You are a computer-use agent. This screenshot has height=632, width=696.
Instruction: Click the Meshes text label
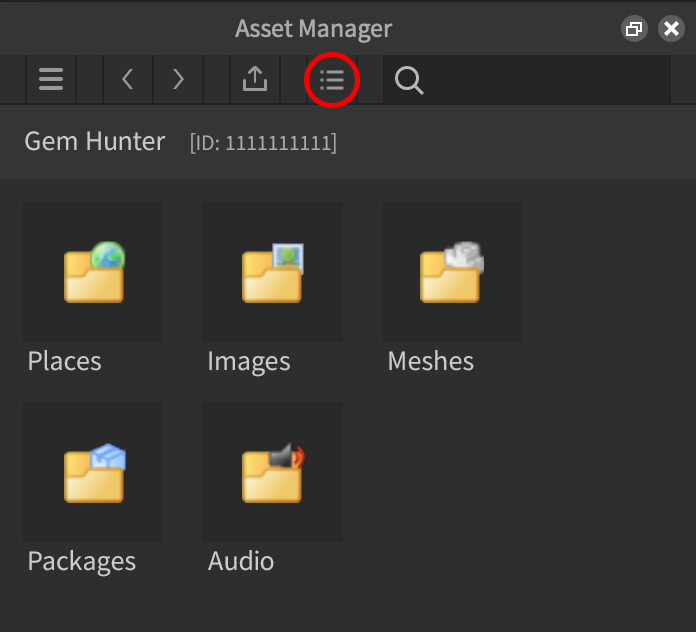431,361
